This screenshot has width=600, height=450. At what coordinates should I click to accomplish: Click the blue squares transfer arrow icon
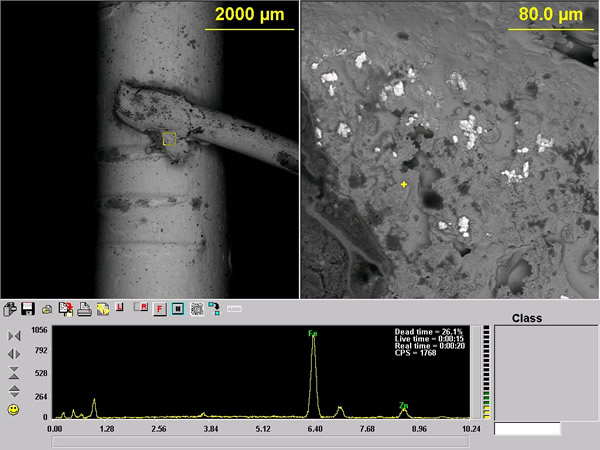click(x=215, y=309)
